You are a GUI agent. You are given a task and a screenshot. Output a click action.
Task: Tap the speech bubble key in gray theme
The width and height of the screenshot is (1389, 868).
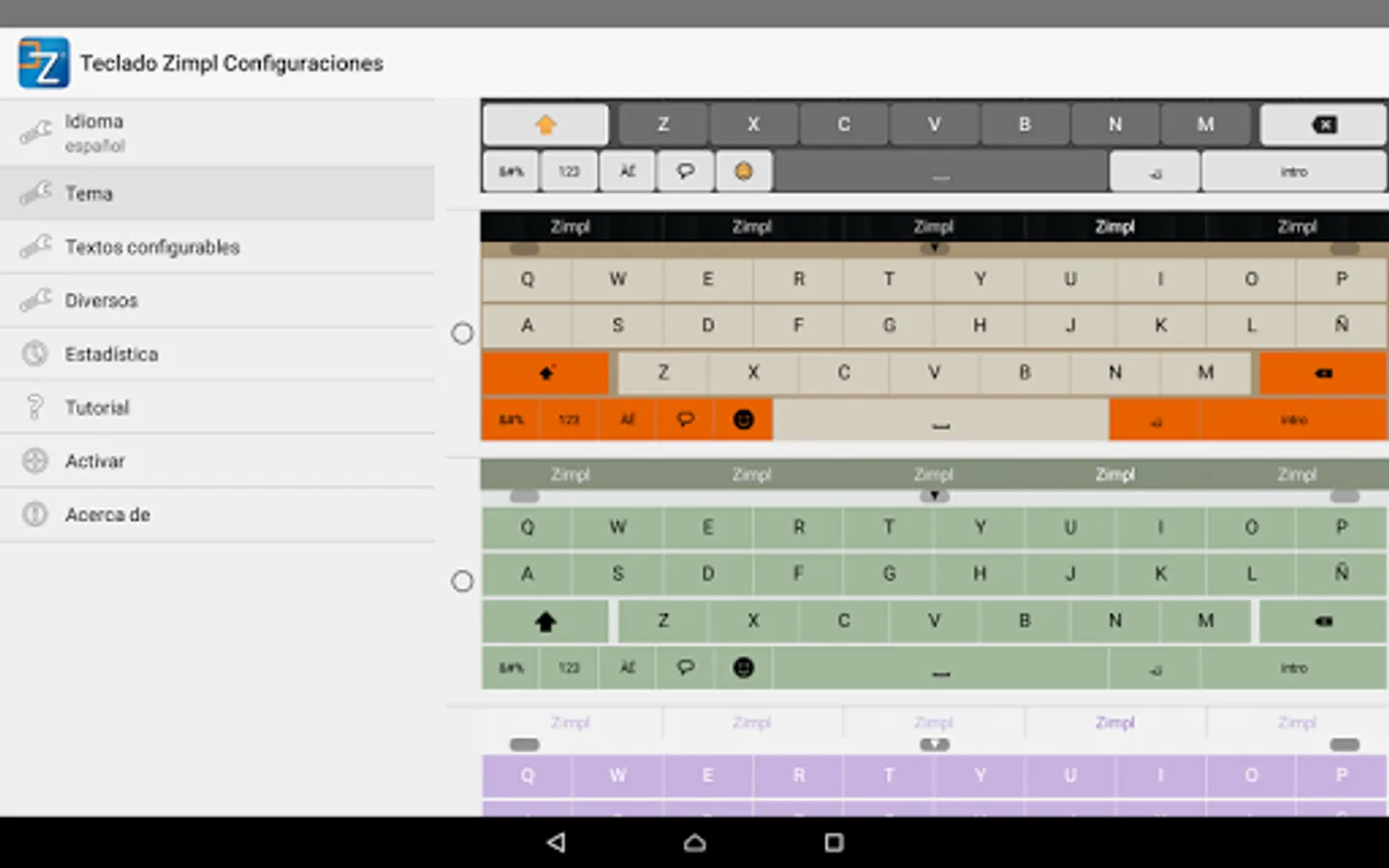click(x=686, y=171)
